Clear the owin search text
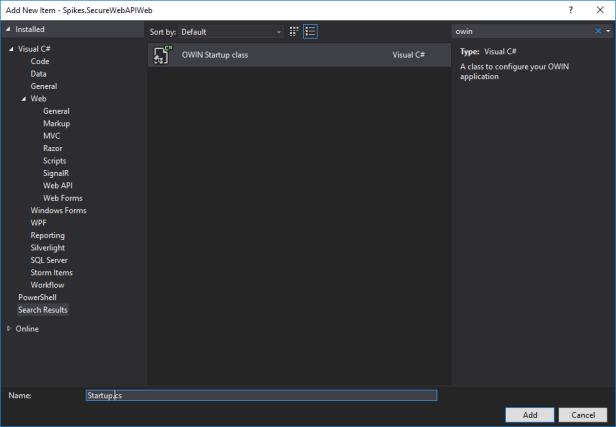 [x=598, y=31]
